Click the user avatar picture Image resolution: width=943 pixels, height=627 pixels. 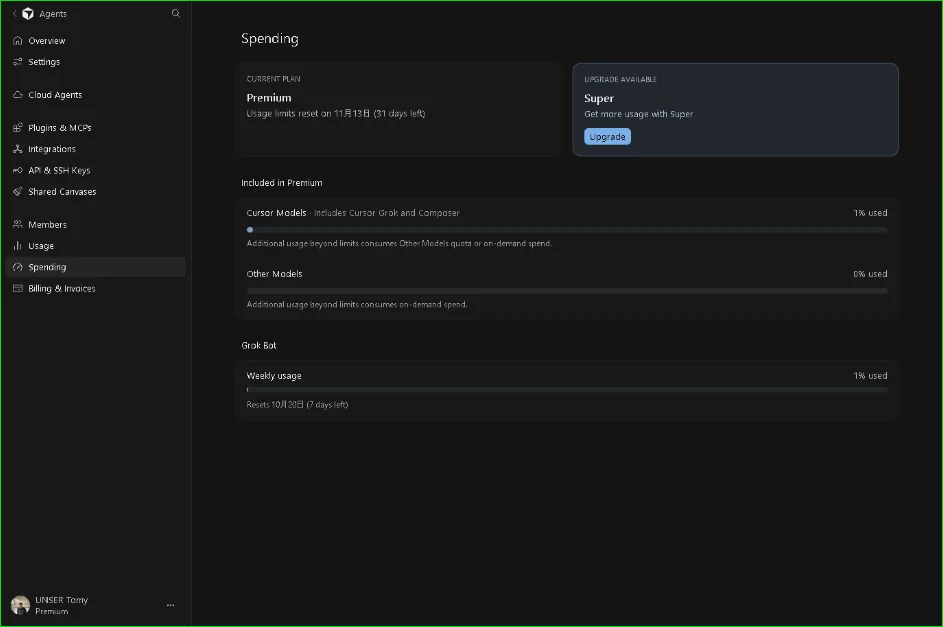tap(20, 605)
